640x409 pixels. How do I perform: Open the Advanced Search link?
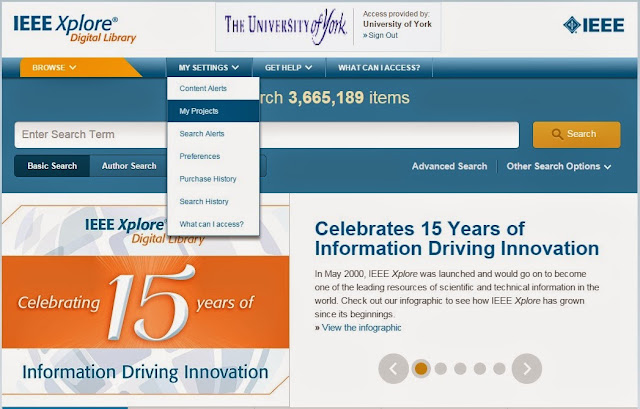click(x=449, y=166)
